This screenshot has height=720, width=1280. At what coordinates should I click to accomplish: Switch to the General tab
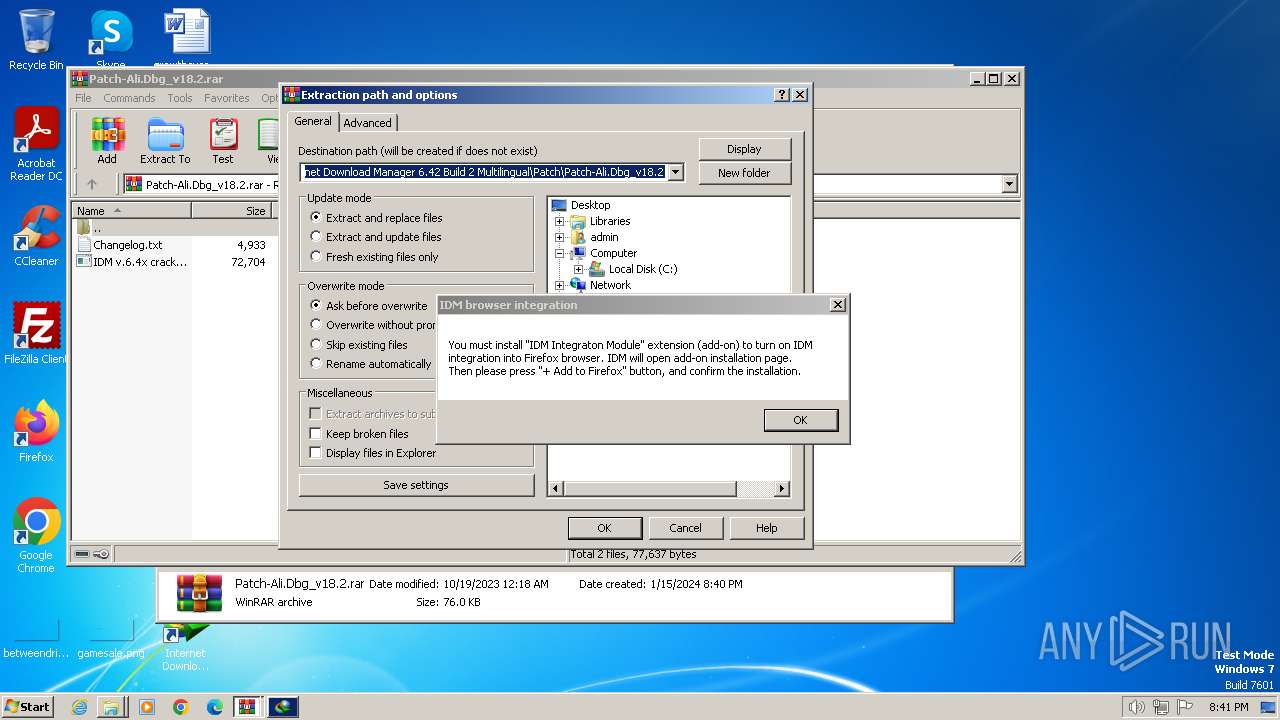click(312, 121)
